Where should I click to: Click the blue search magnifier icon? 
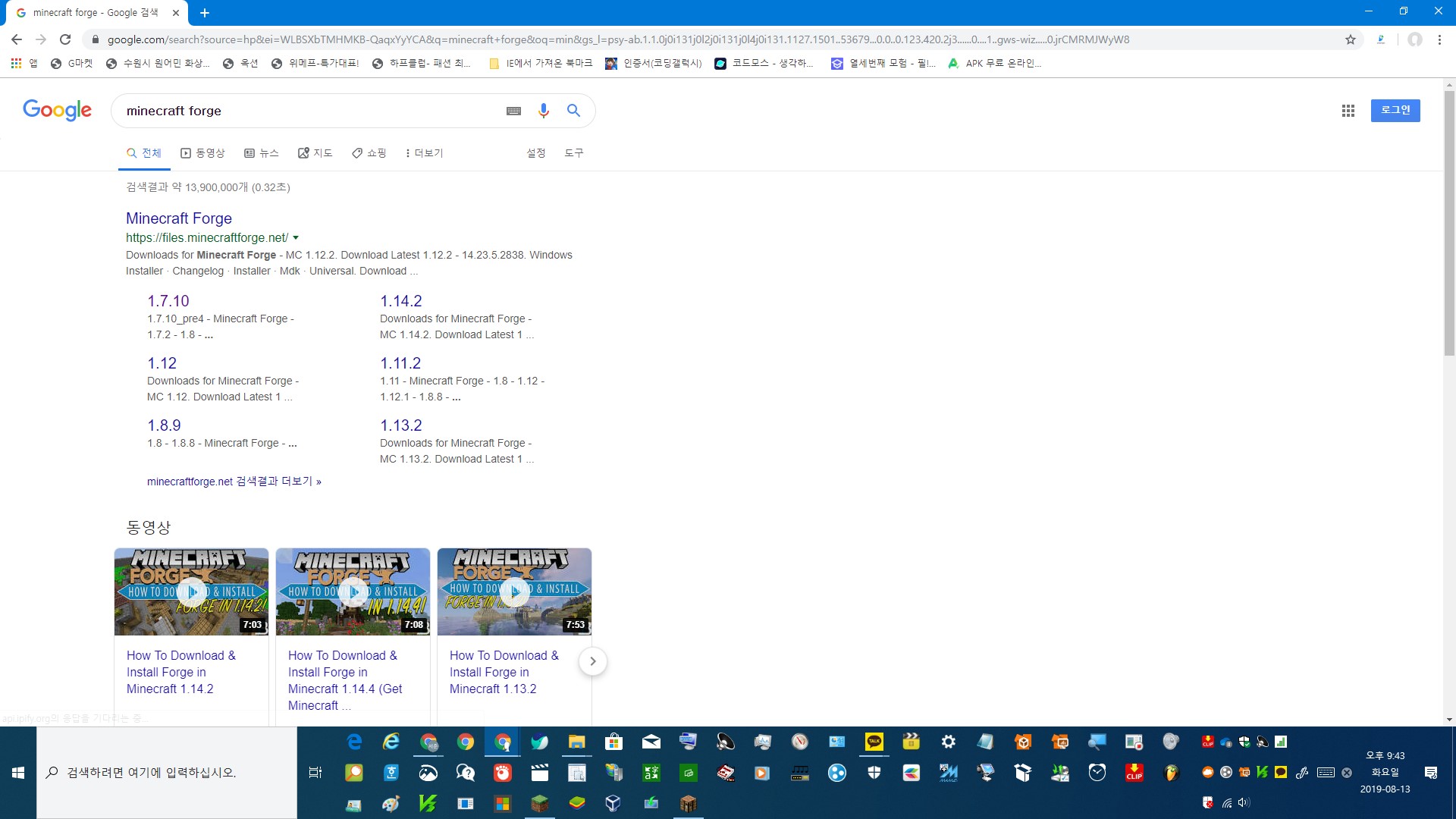click(574, 111)
